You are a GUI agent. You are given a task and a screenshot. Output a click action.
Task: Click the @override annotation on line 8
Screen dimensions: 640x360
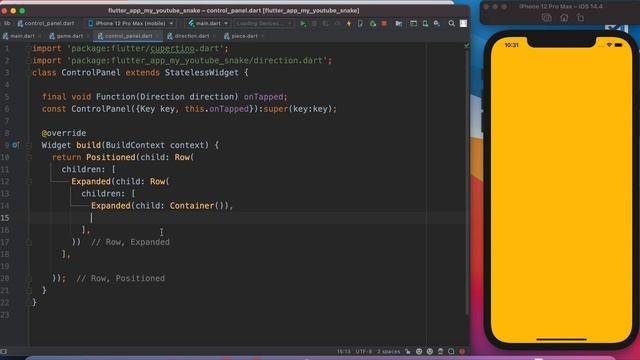pos(64,133)
